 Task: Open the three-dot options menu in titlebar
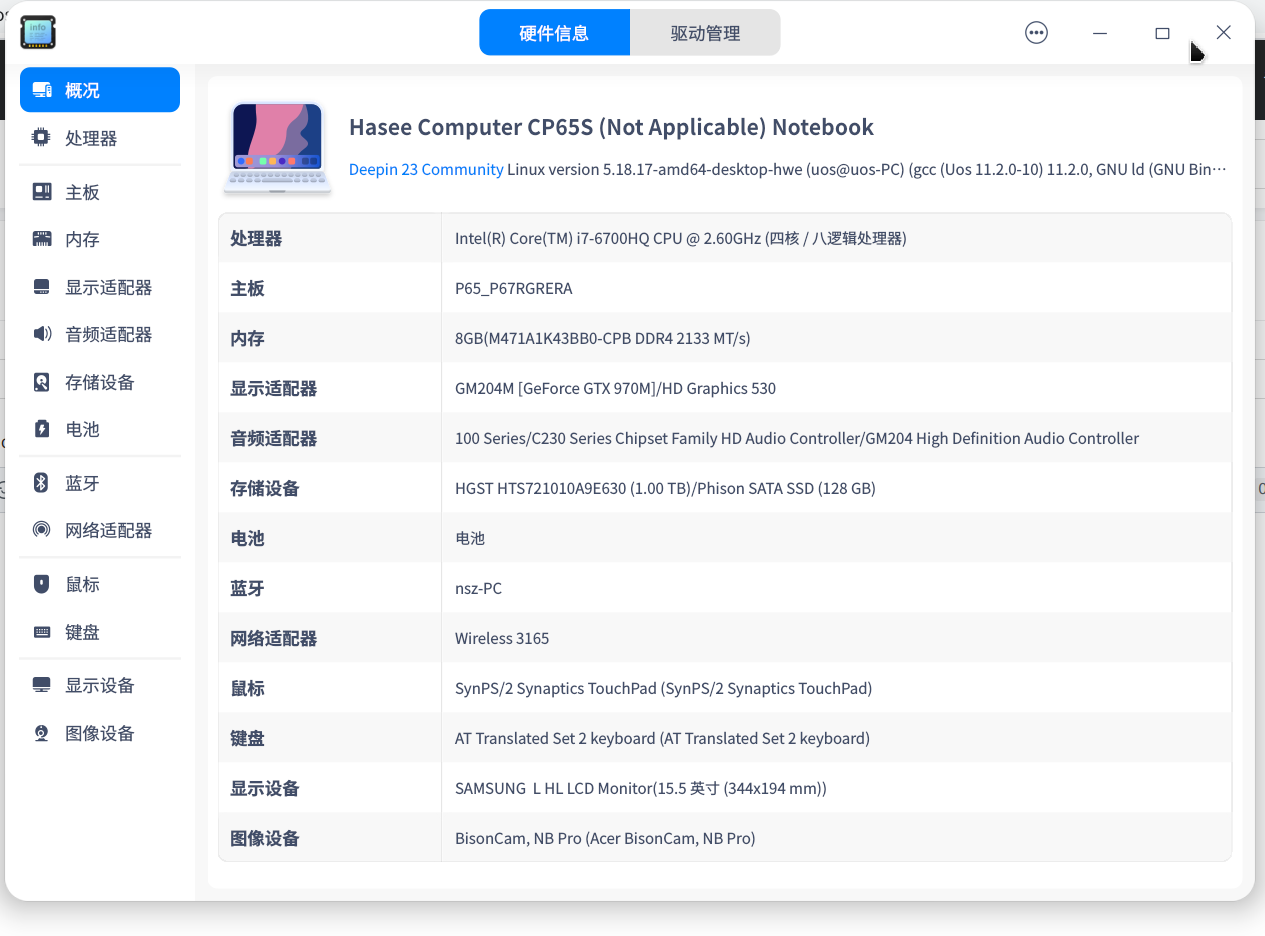point(1037,33)
